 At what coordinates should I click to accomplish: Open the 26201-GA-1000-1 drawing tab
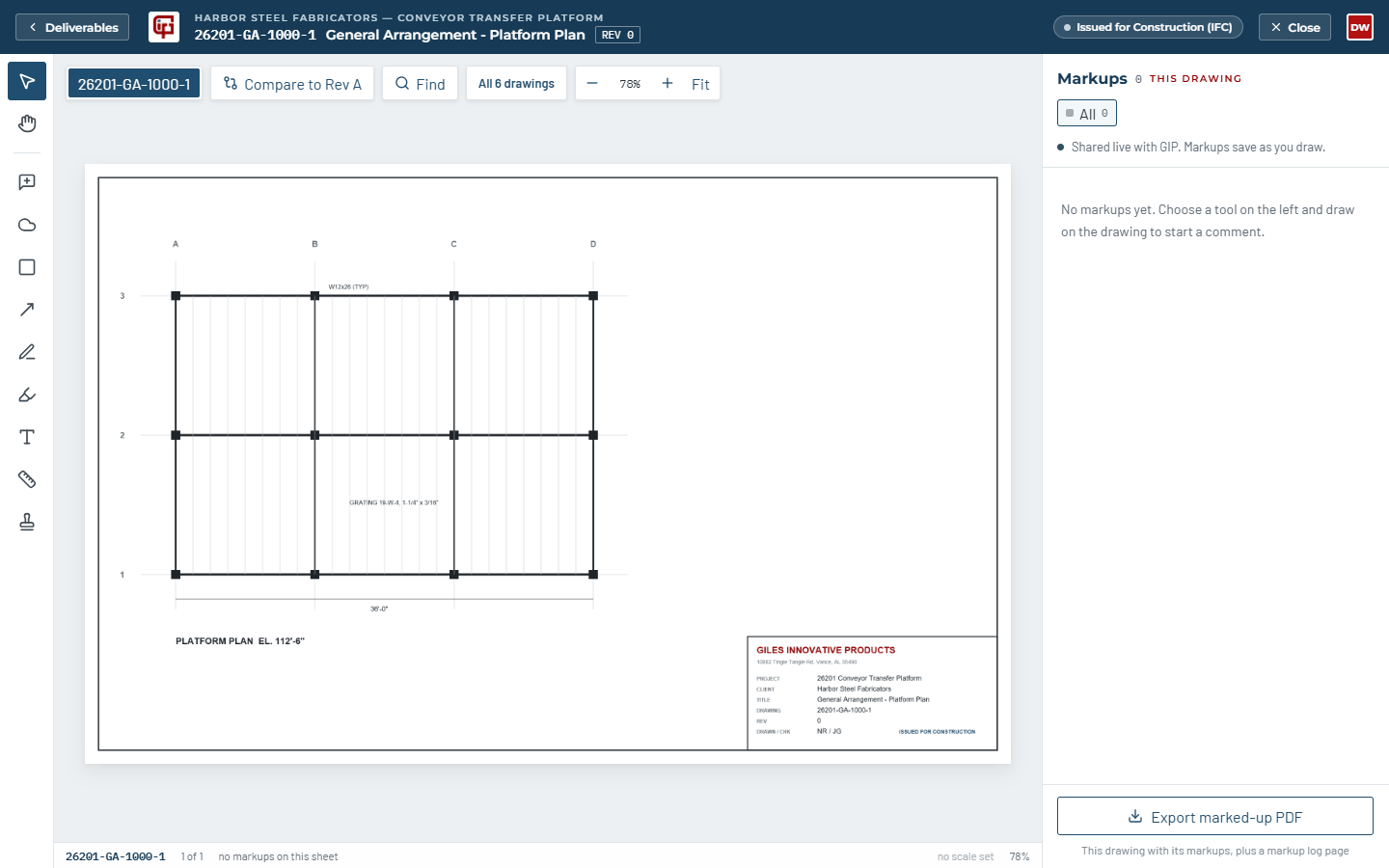[x=134, y=84]
